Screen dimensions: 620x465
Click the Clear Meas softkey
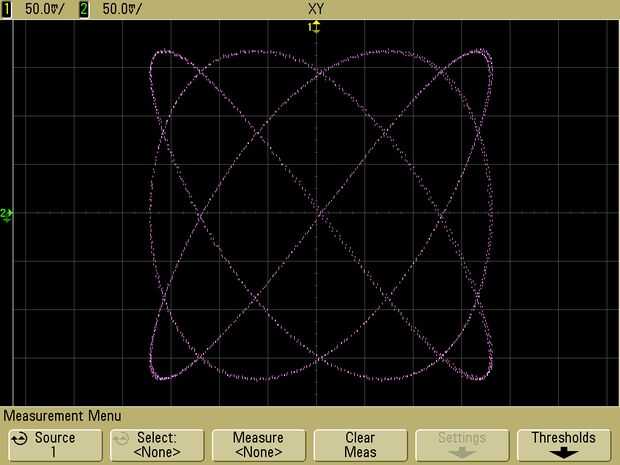coord(360,445)
